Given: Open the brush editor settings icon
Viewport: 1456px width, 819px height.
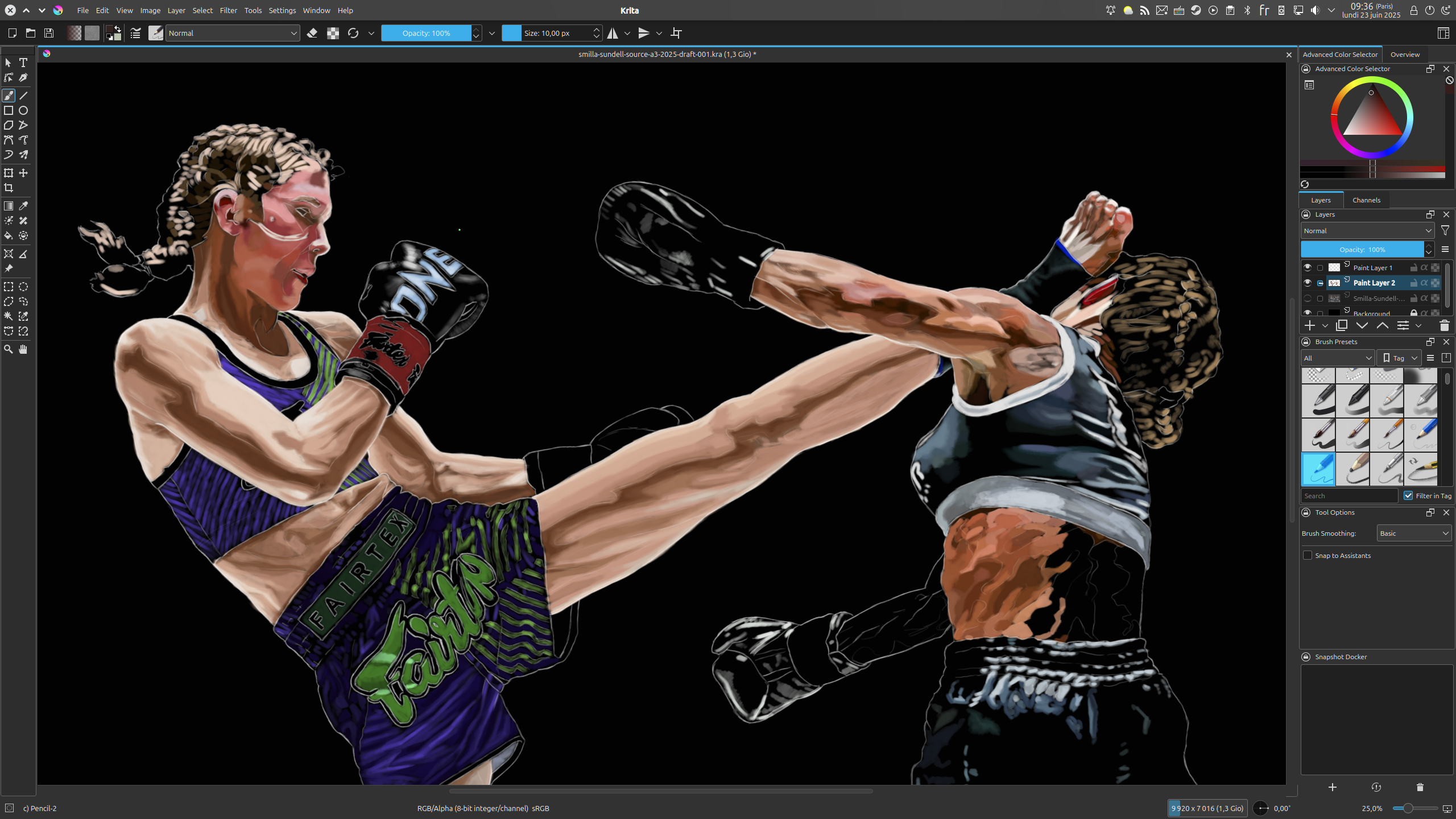Looking at the screenshot, I should (x=135, y=33).
